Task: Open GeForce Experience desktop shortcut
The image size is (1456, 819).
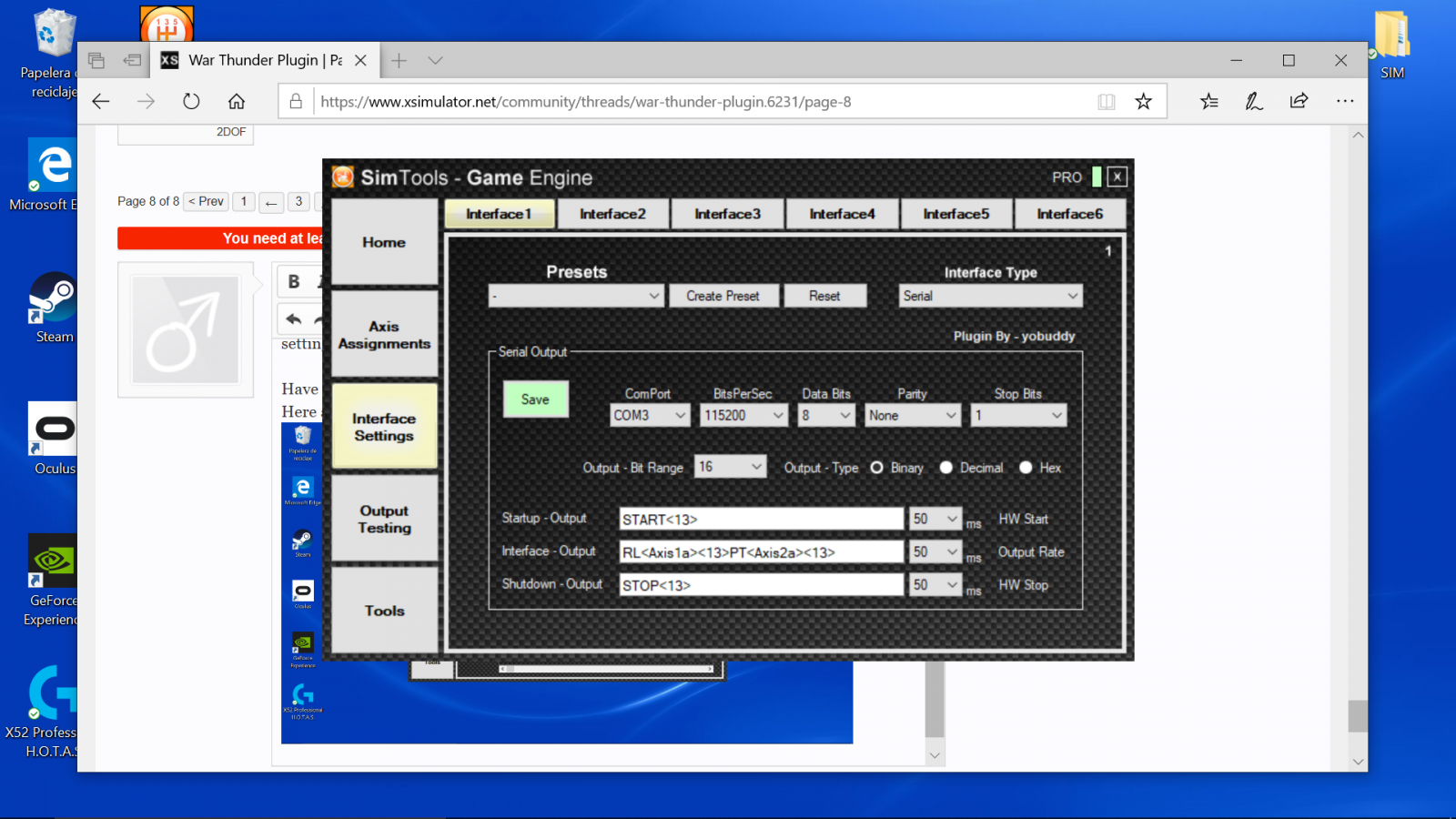Action: coord(53,578)
